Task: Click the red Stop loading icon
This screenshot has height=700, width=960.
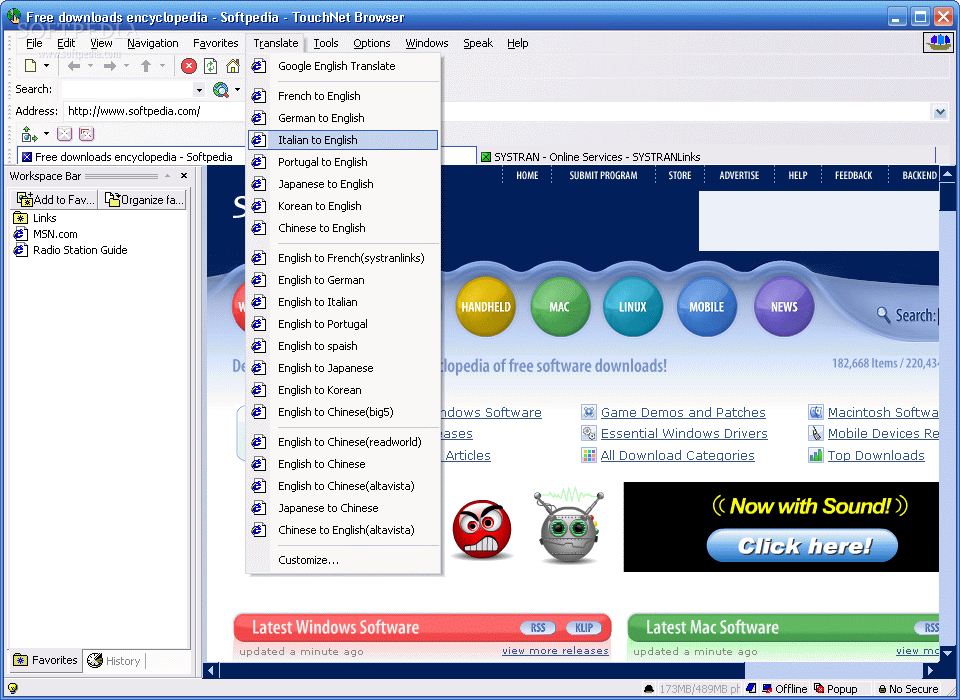Action: tap(189, 66)
